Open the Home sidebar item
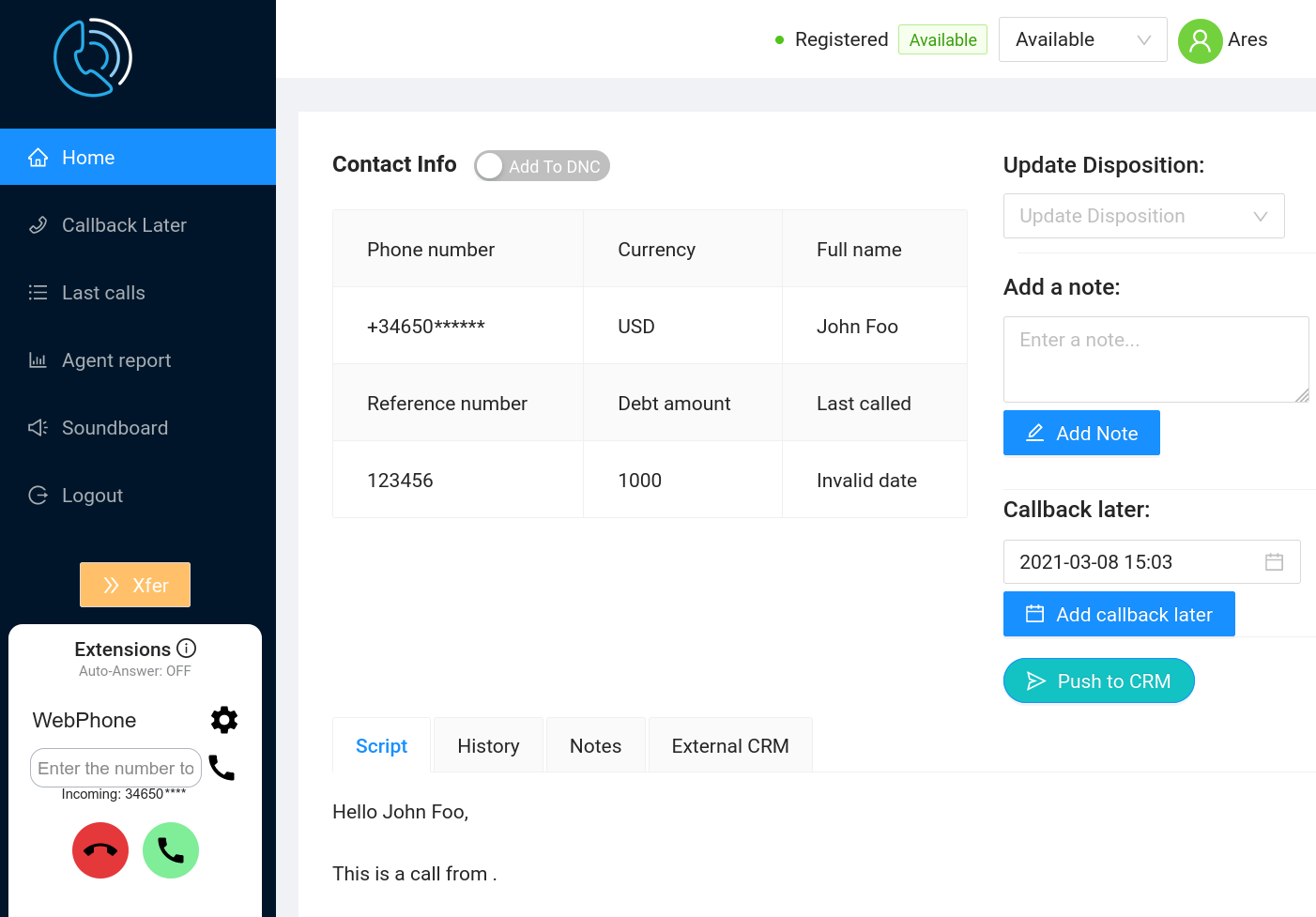Screen dimensions: 1316x917 pyautogui.click(x=87, y=157)
